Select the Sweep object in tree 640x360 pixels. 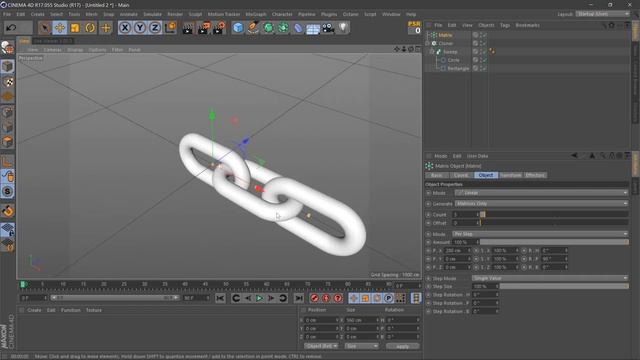tap(450, 52)
